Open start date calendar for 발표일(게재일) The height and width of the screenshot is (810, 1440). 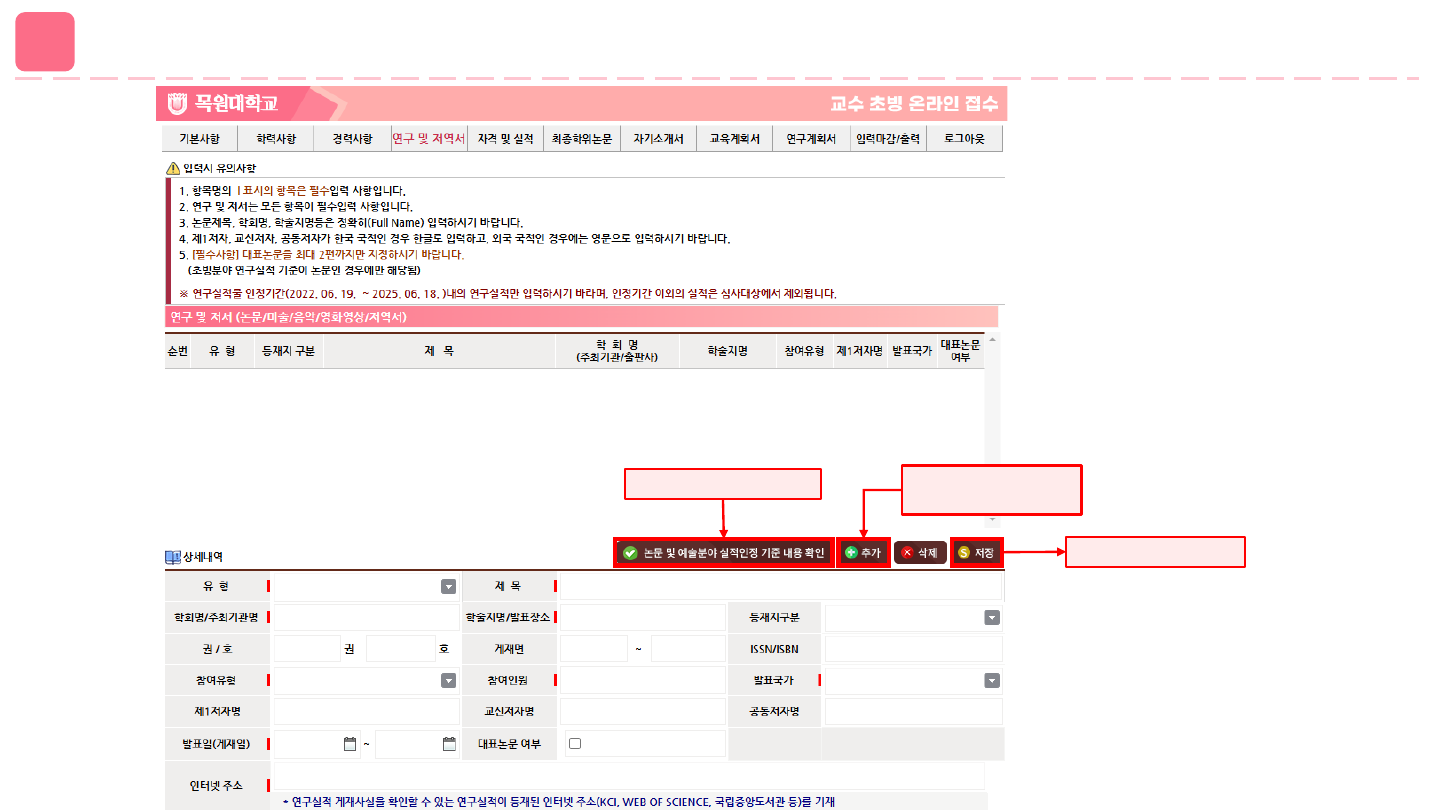point(350,744)
